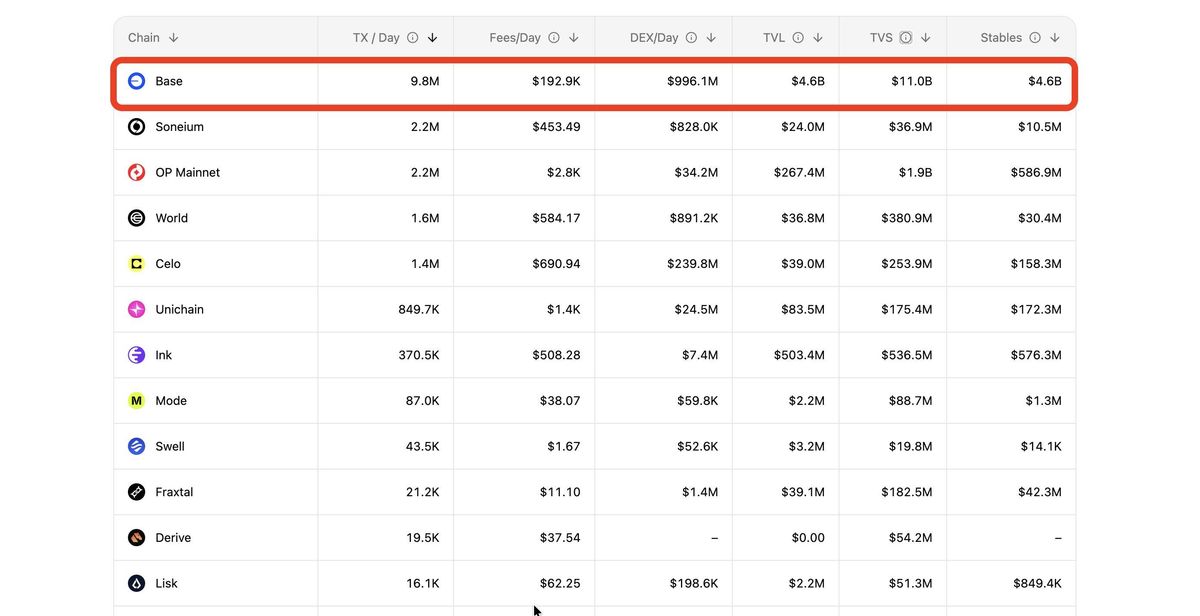Open the DEX/Day info tooltip icon
1200x616 pixels.
691,38
